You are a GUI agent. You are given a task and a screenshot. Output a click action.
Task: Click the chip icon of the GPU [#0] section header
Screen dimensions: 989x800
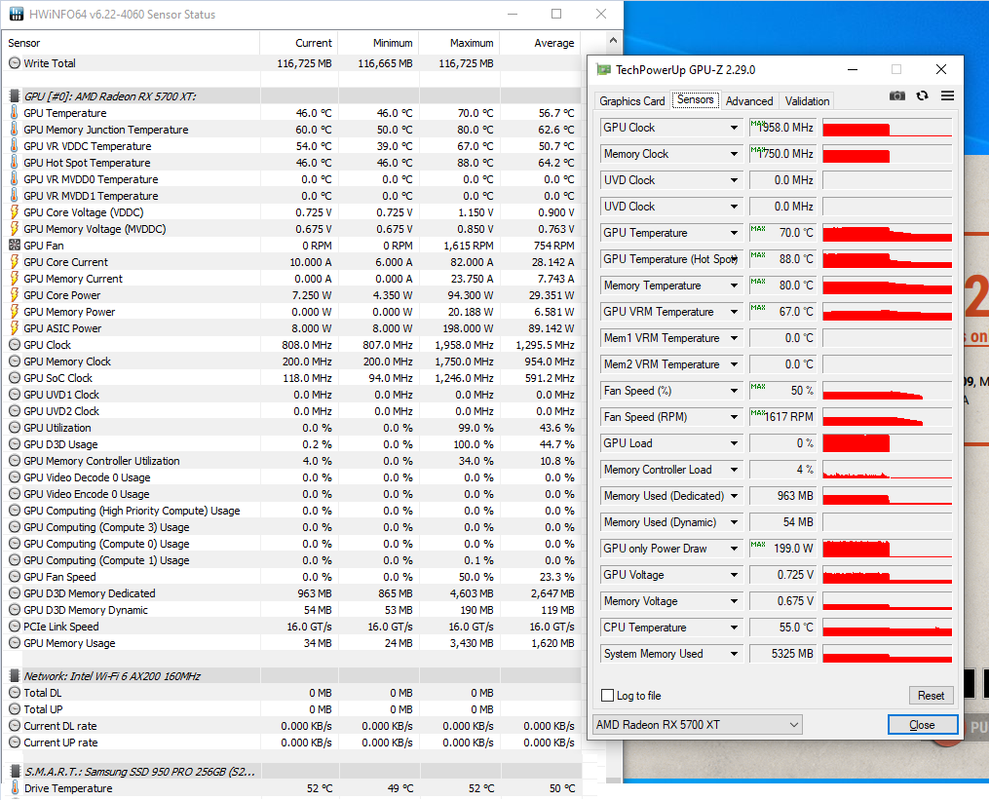point(14,97)
